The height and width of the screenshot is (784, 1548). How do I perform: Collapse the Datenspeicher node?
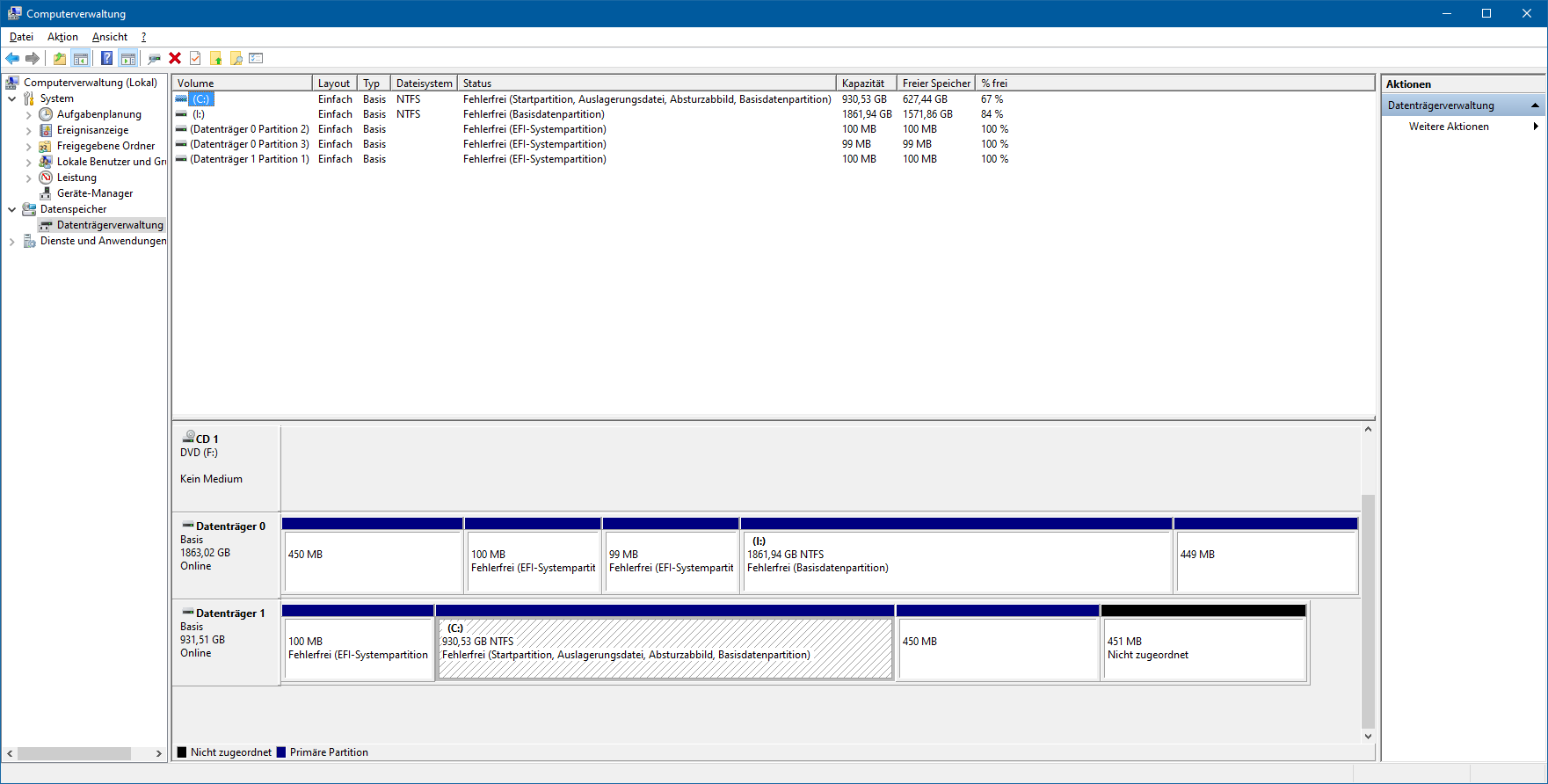pos(11,209)
